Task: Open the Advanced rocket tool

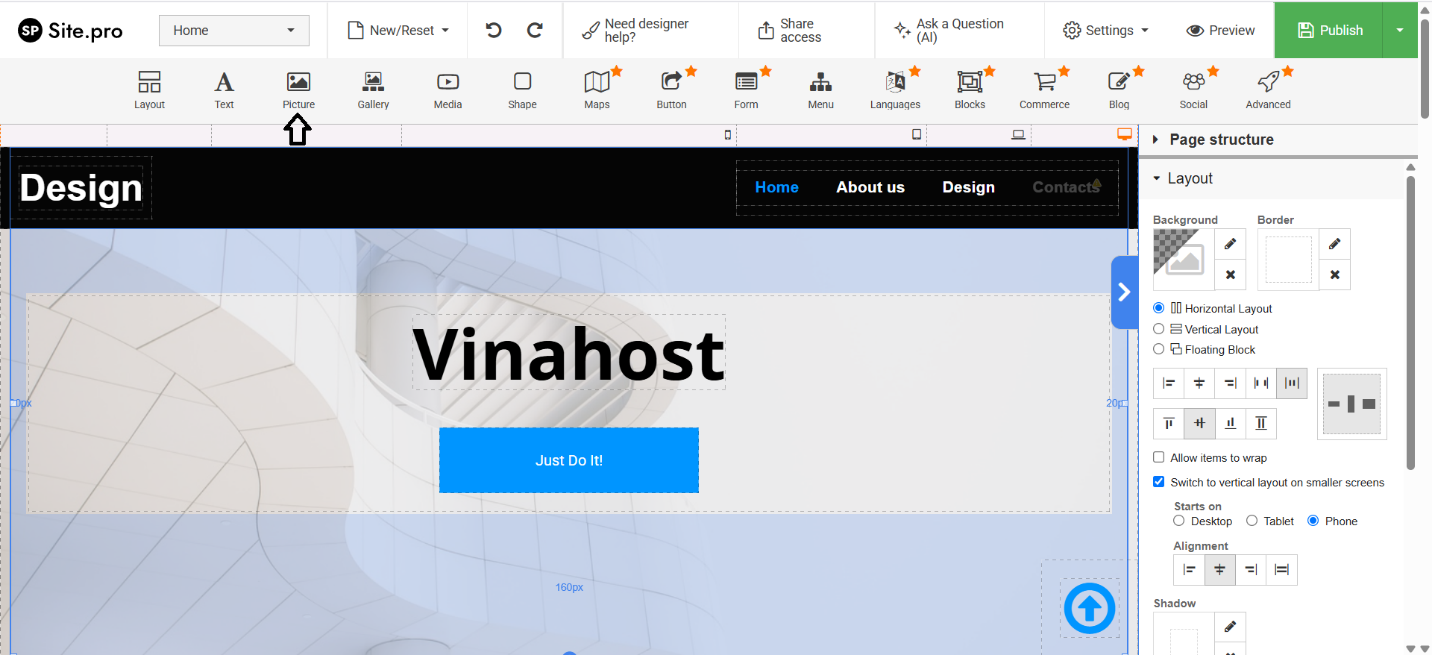Action: [x=1268, y=88]
